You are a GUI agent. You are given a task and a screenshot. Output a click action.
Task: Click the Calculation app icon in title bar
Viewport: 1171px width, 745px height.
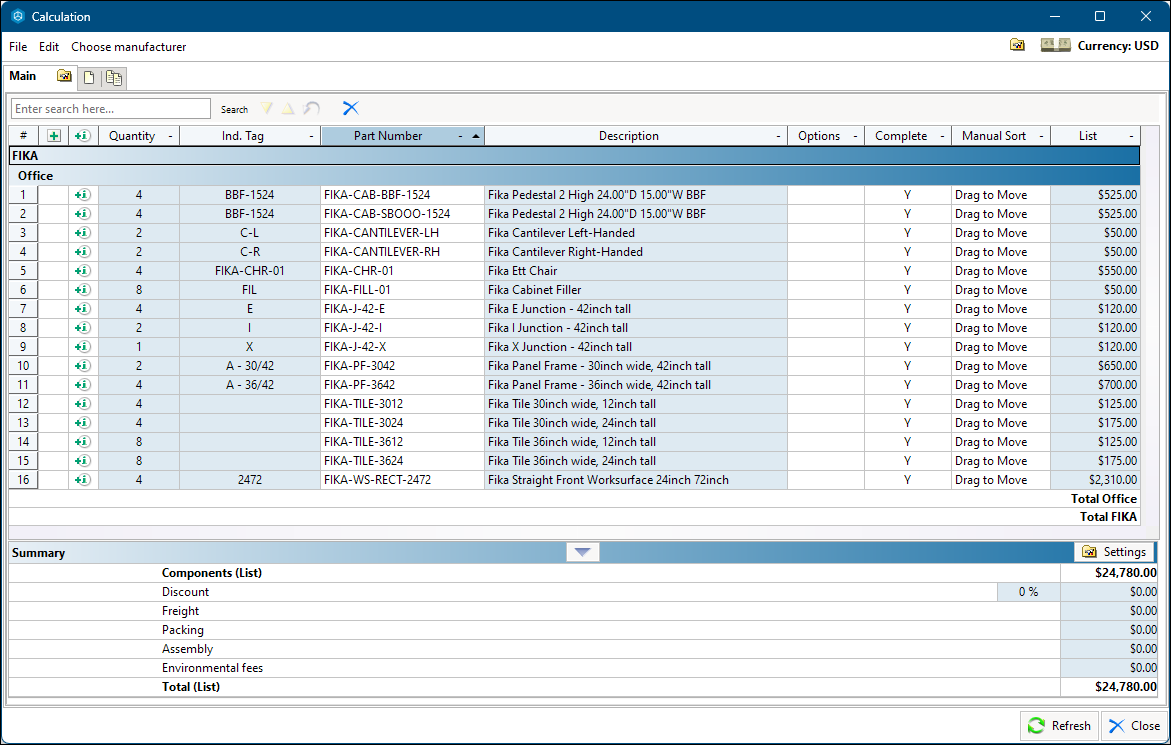[18, 16]
